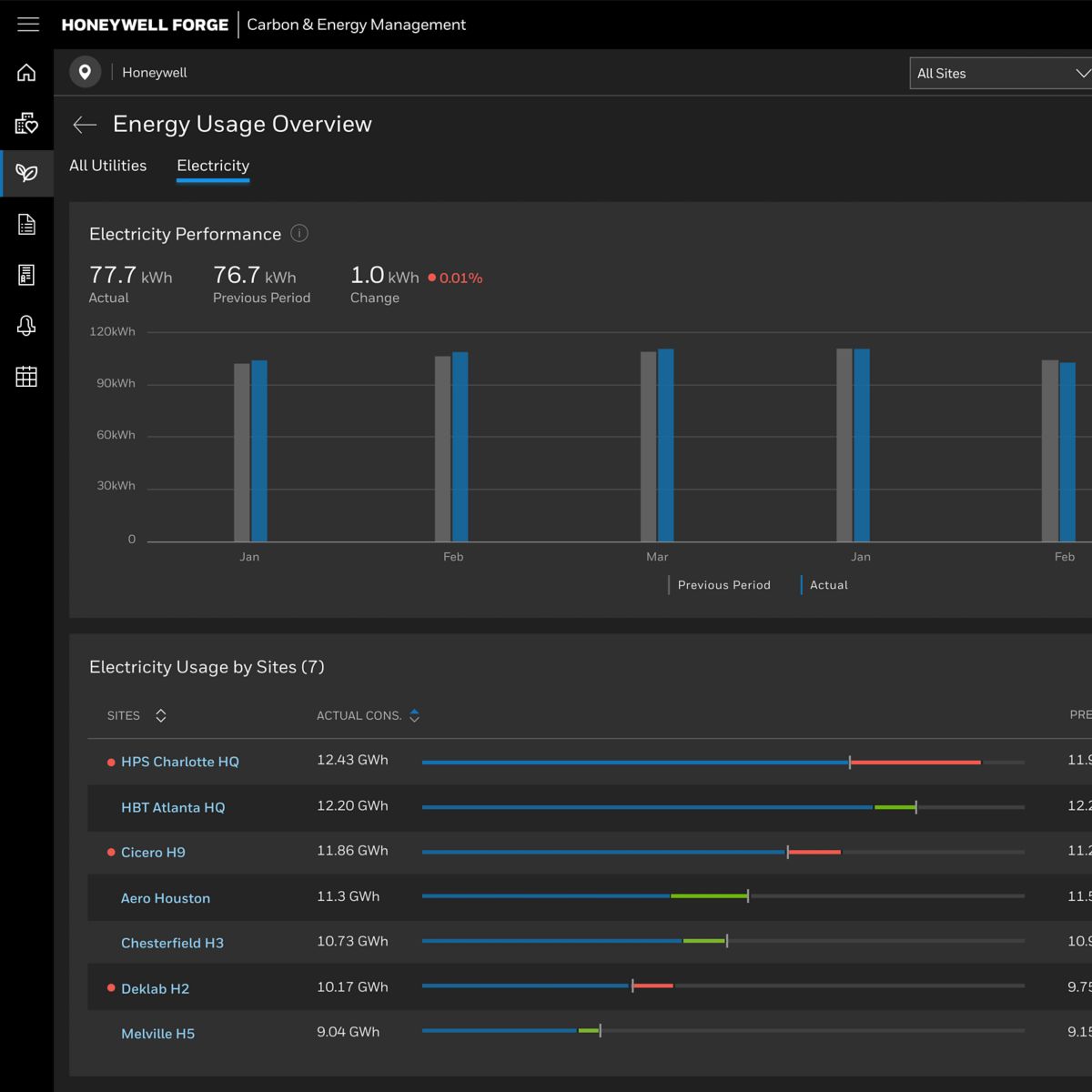1092x1092 pixels.
Task: Open HPS Charlotte HQ site
Action: pos(180,762)
